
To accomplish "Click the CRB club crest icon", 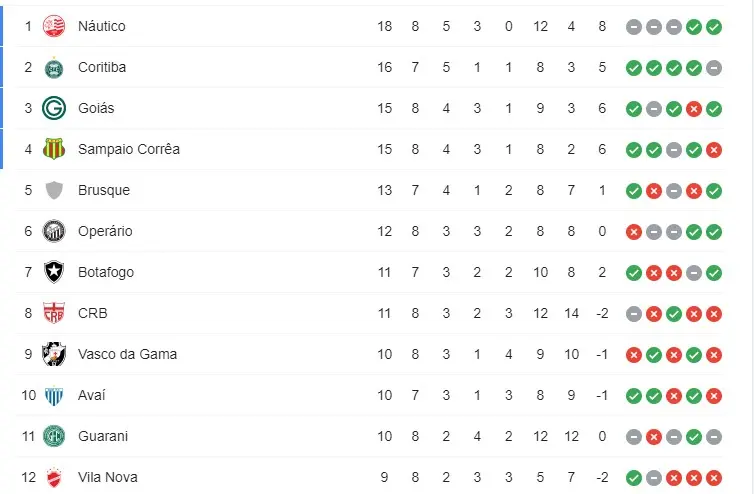I will [54, 313].
